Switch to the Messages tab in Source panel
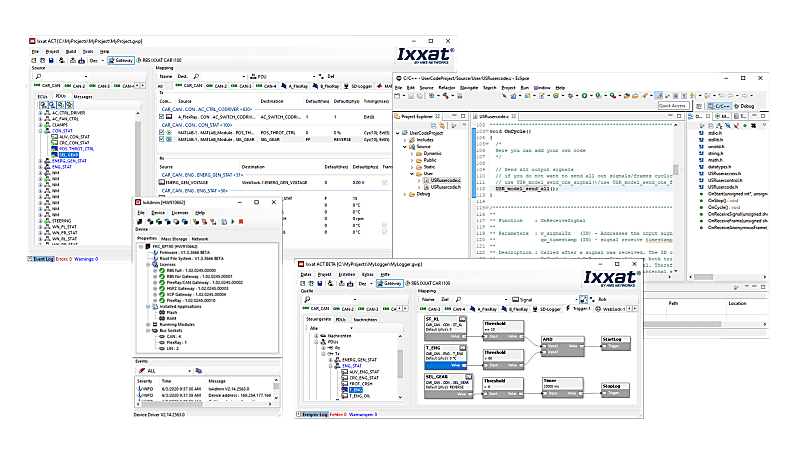 pos(82,97)
